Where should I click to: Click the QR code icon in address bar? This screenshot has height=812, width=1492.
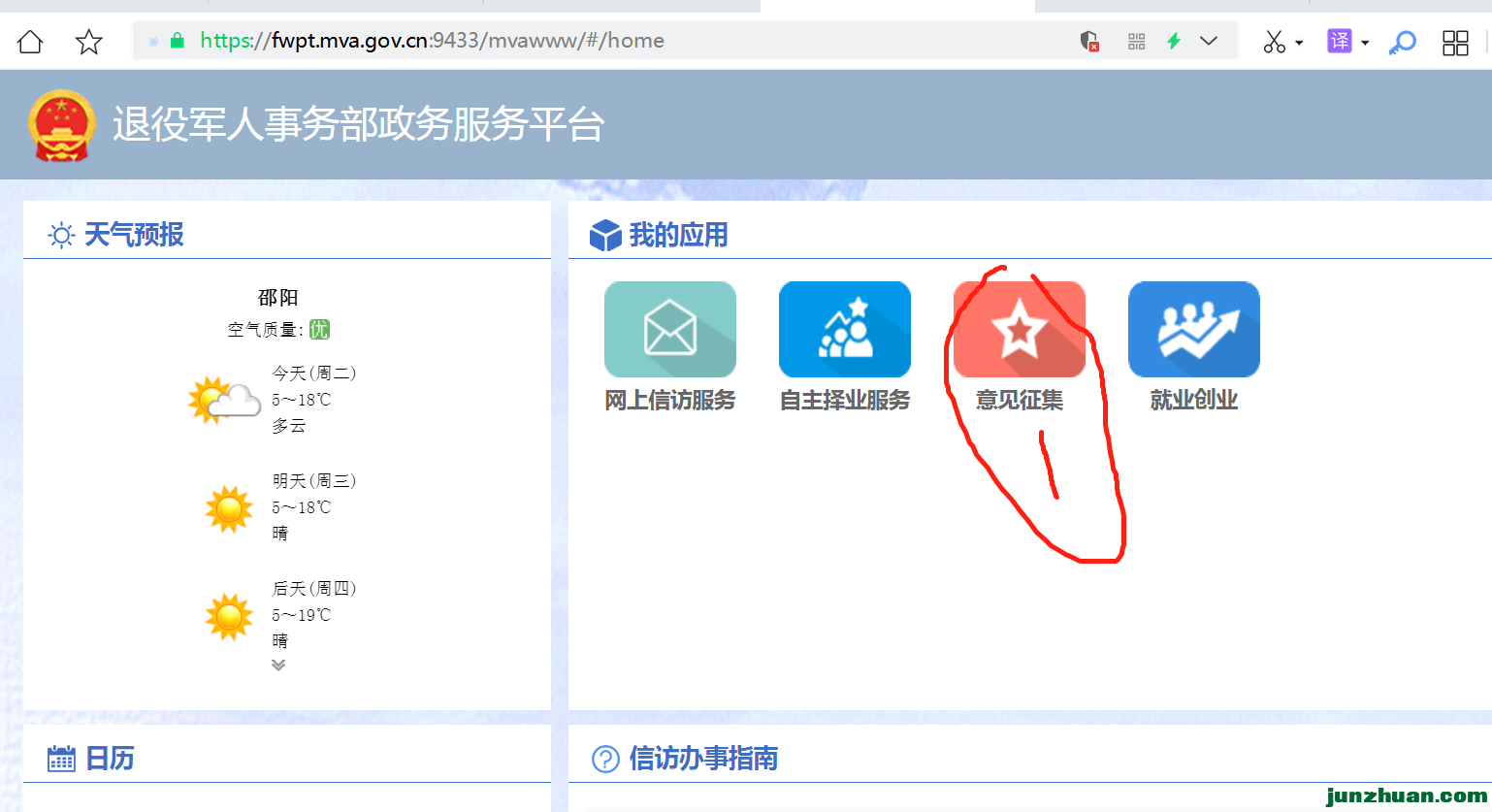pyautogui.click(x=1136, y=41)
